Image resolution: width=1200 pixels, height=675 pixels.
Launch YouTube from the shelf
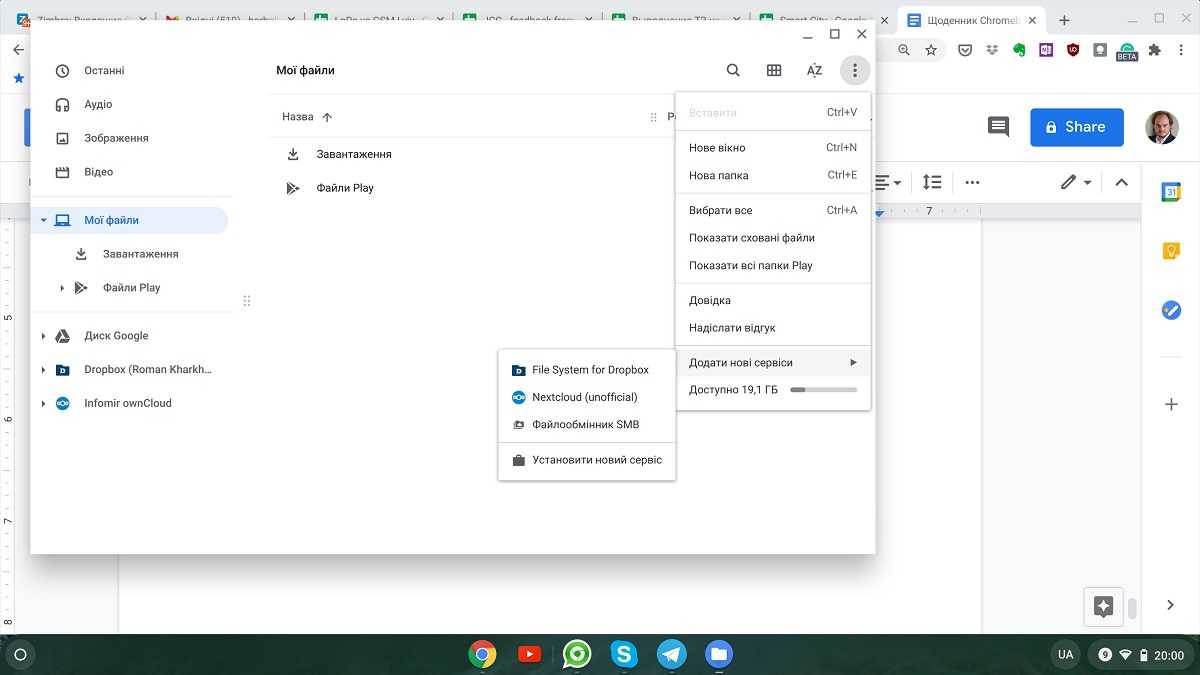[529, 655]
